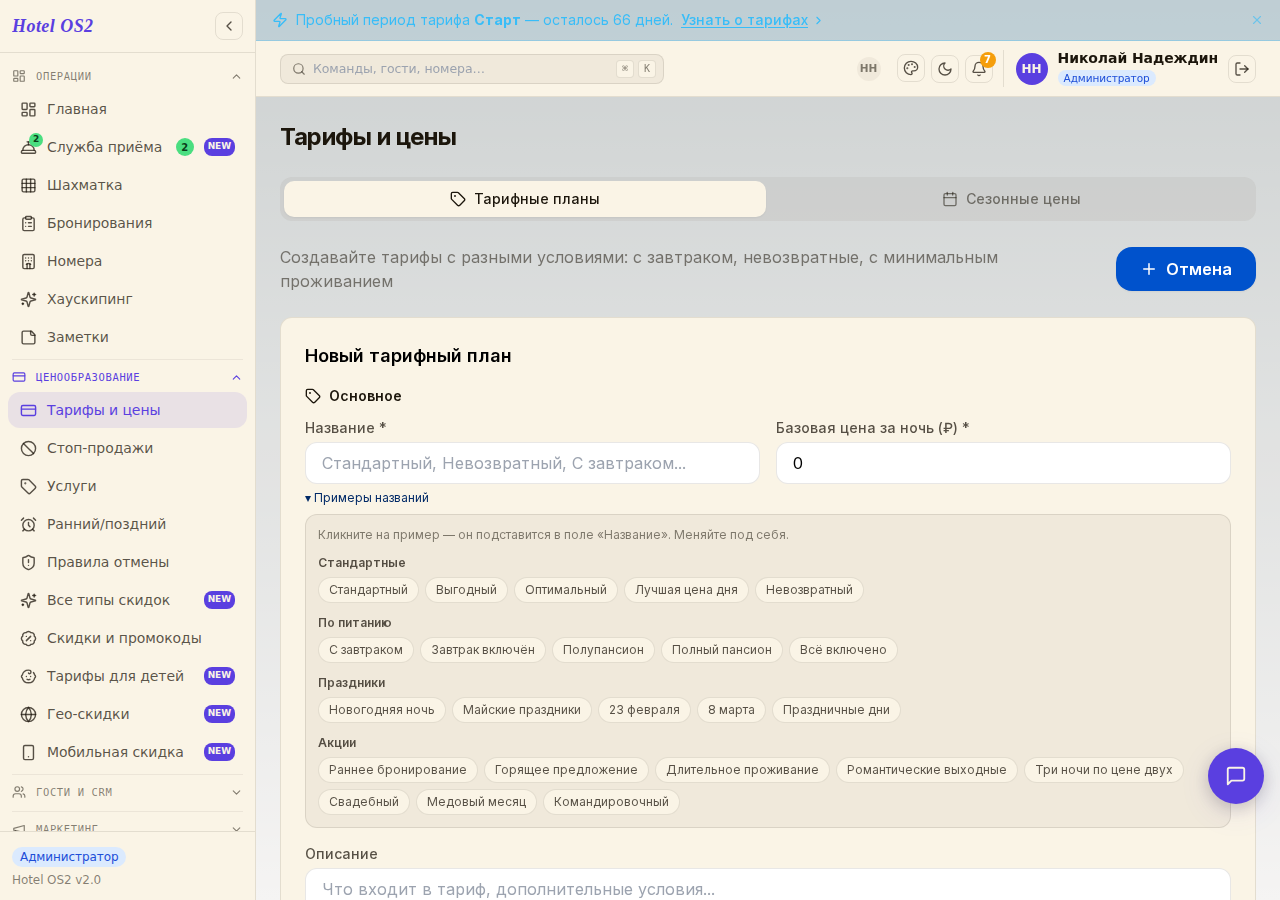The image size is (1280, 900).
Task: Open Заметки note icon
Action: pos(28,337)
